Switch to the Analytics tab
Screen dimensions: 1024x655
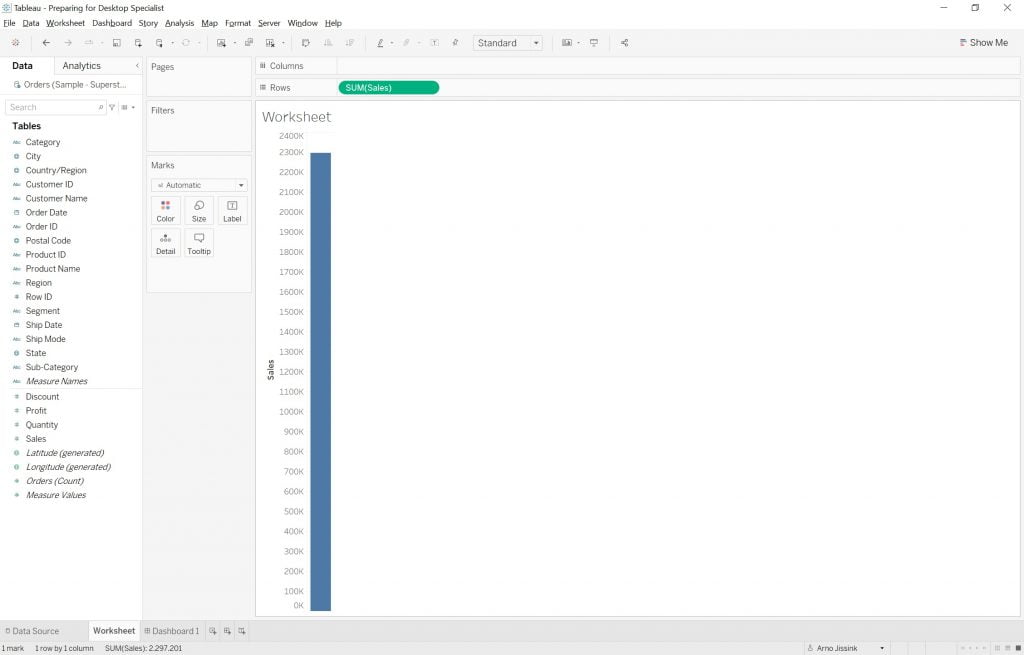point(81,66)
